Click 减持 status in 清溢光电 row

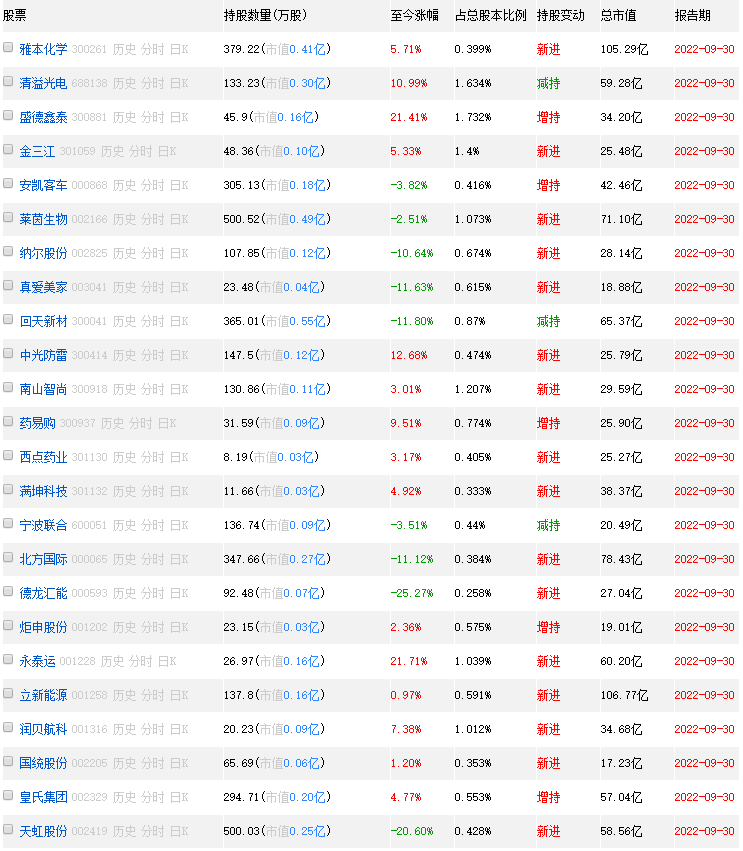(x=548, y=83)
